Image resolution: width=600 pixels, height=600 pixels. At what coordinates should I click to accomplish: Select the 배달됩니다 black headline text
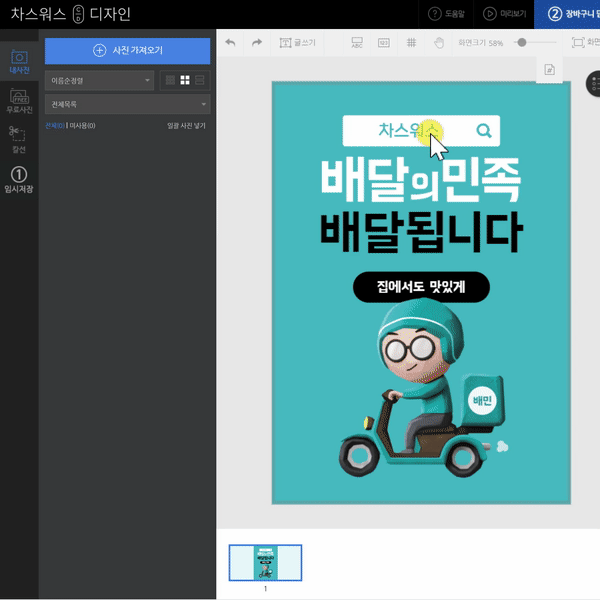(421, 232)
